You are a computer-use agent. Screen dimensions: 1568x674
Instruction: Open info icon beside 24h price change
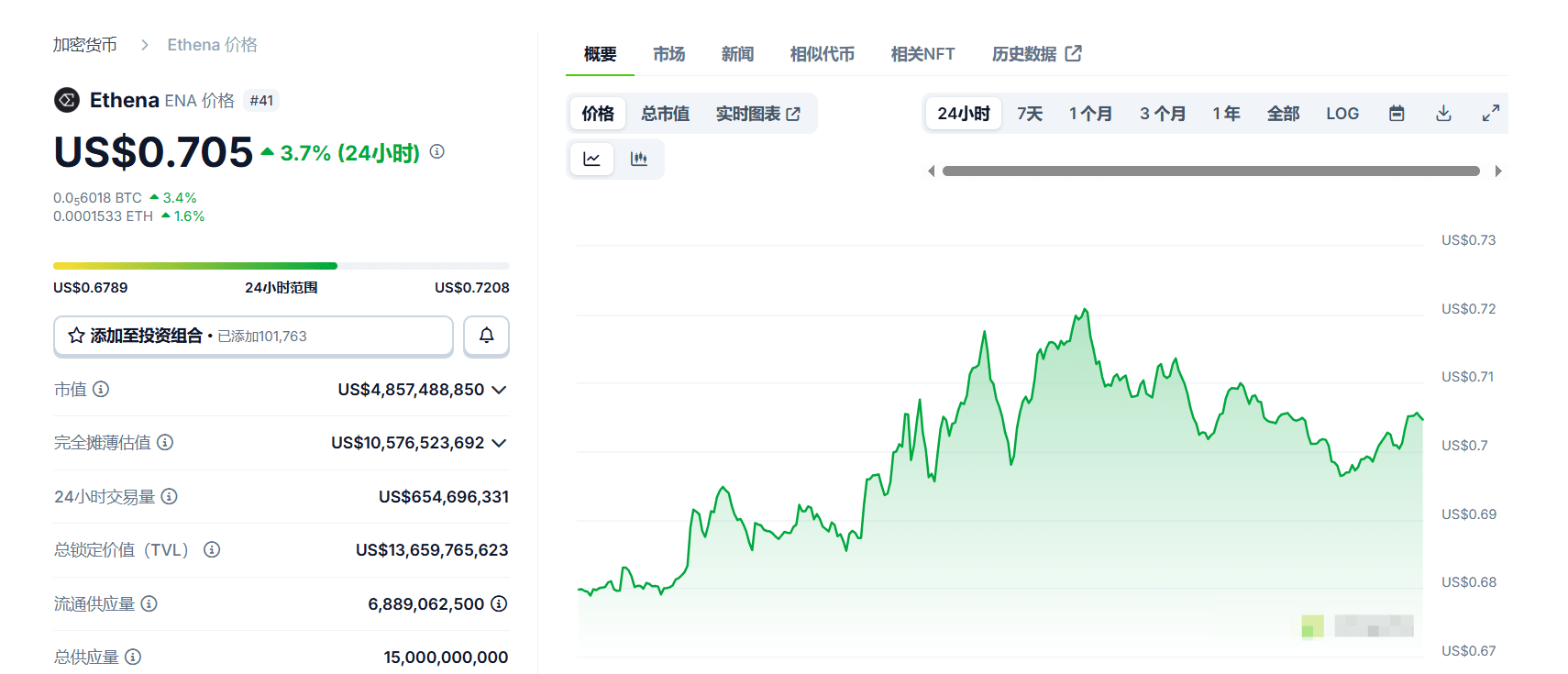pos(437,151)
